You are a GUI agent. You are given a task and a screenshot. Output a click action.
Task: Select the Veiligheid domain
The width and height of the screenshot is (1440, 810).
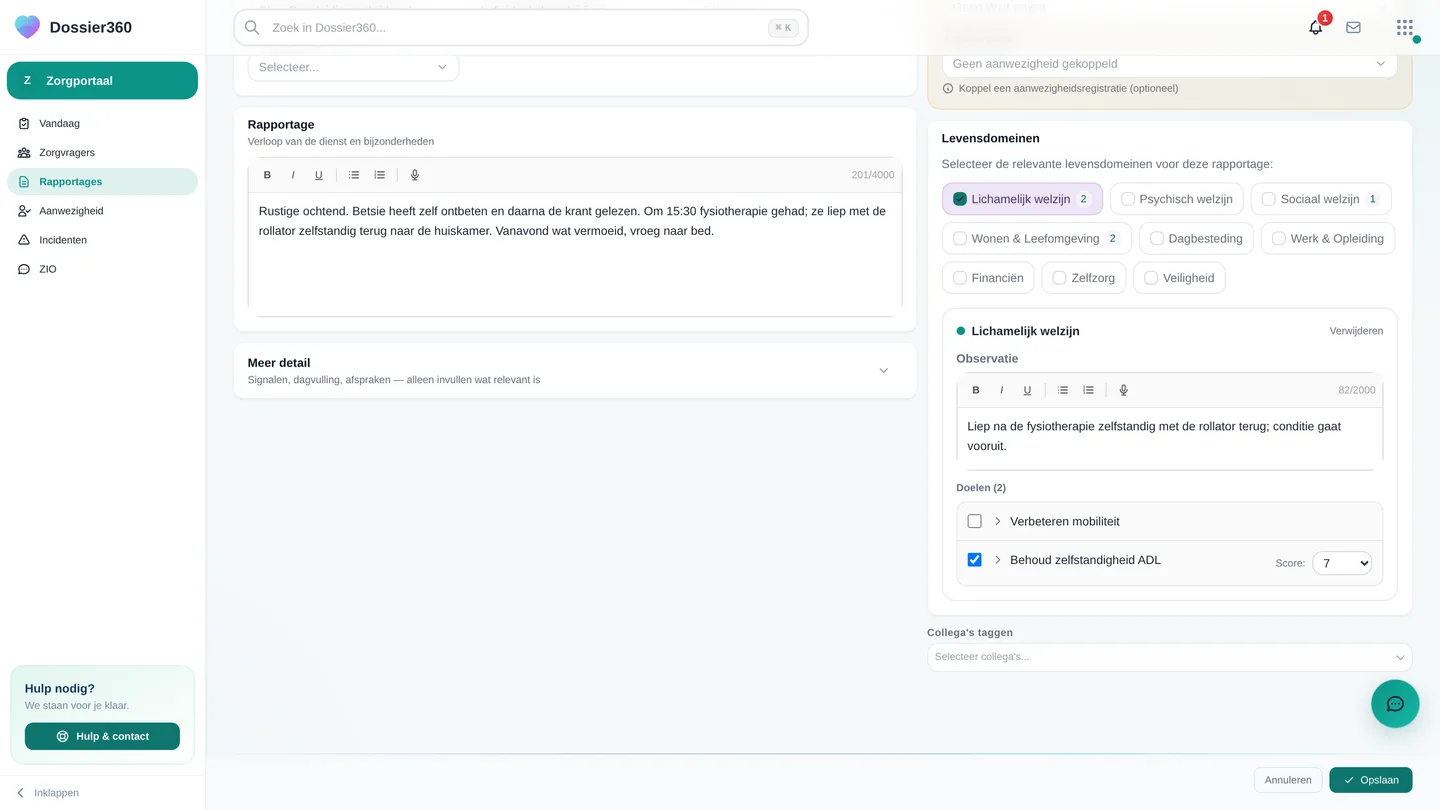(x=1179, y=277)
